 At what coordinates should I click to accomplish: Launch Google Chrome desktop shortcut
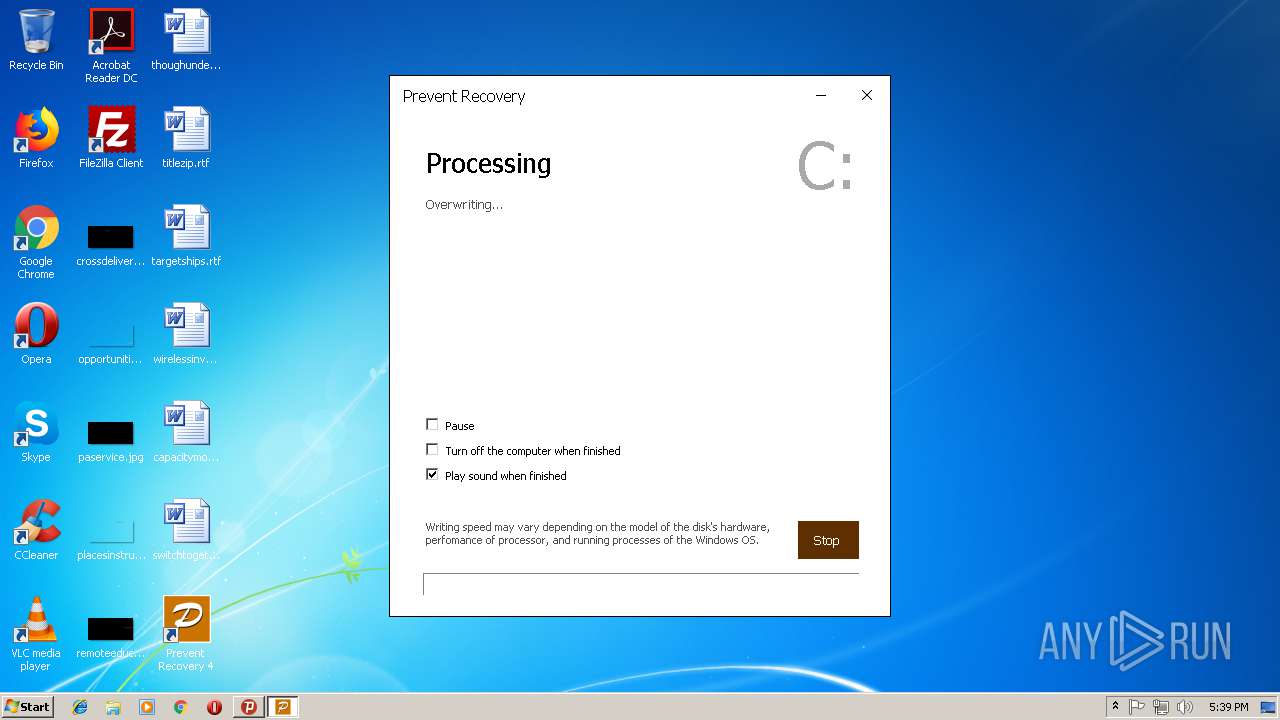click(x=36, y=242)
